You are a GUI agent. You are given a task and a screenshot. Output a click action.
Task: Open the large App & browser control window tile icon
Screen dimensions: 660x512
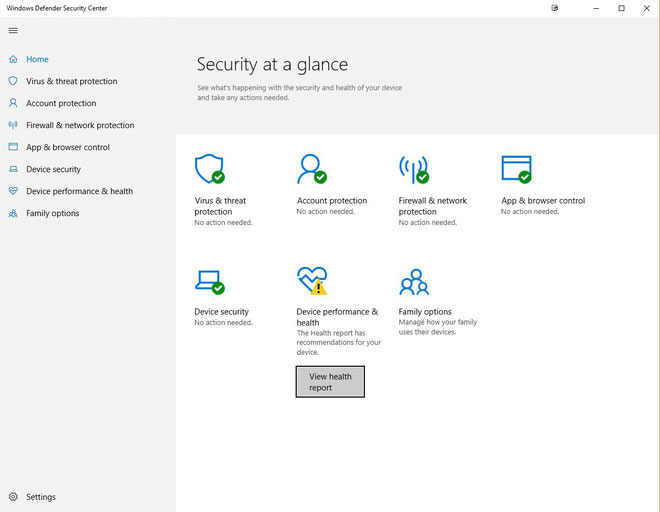point(516,169)
